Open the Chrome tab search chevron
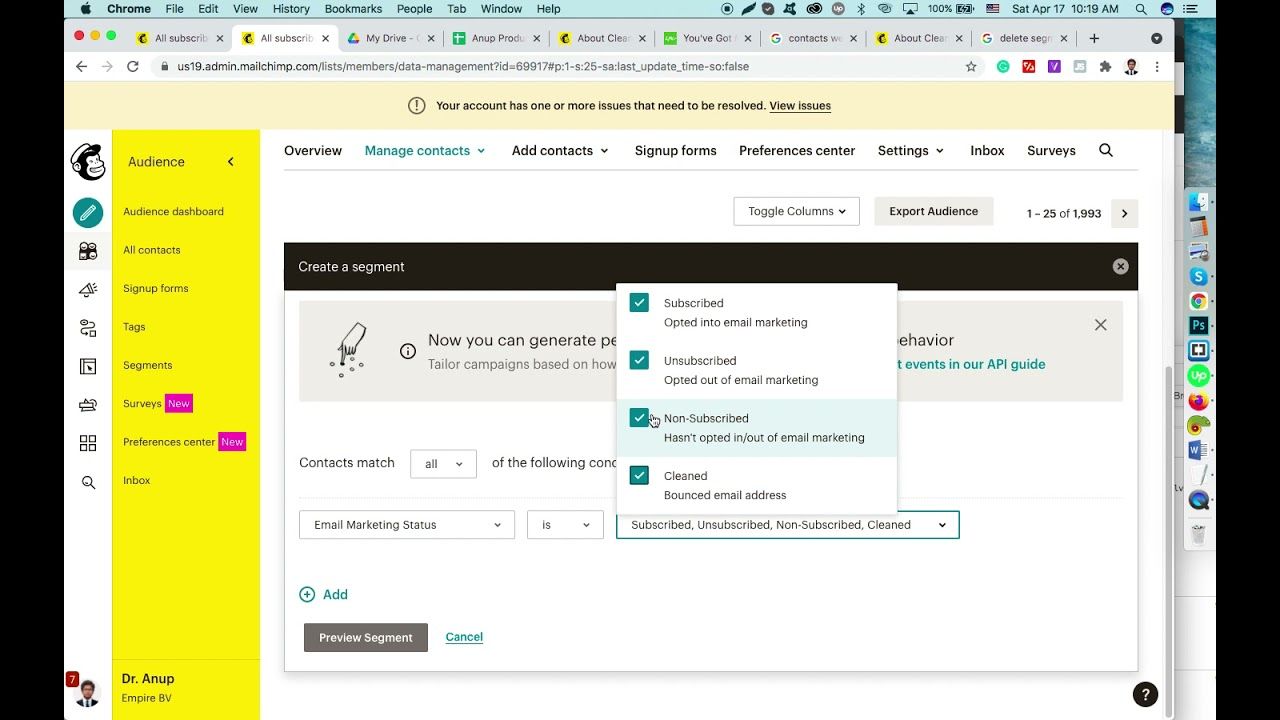Image resolution: width=1280 pixels, height=720 pixels. click(1156, 38)
